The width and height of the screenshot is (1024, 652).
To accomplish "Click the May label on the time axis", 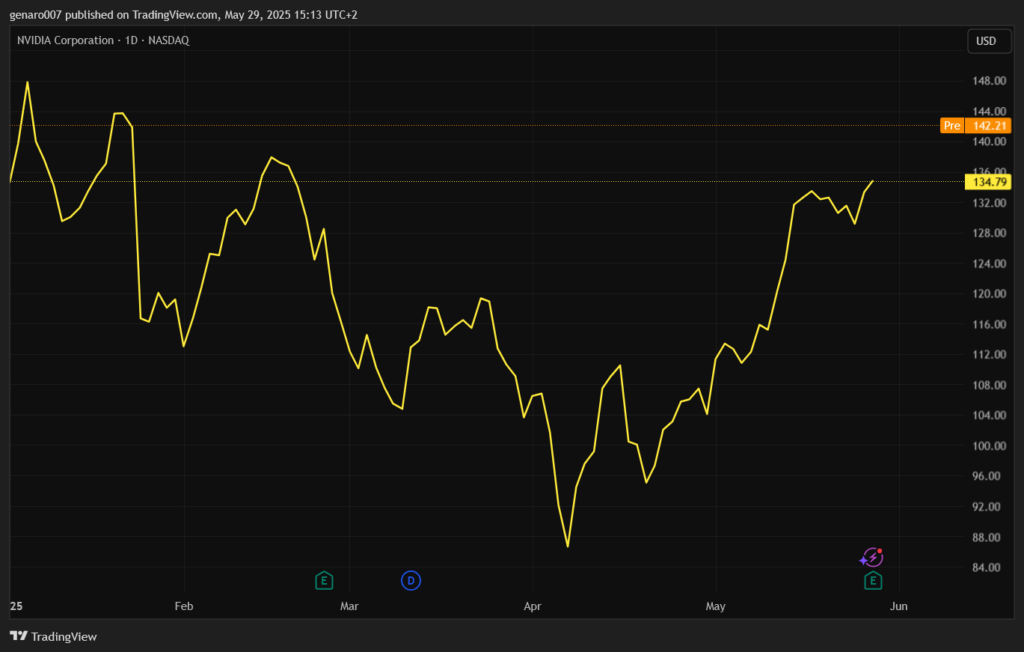I will (715, 606).
